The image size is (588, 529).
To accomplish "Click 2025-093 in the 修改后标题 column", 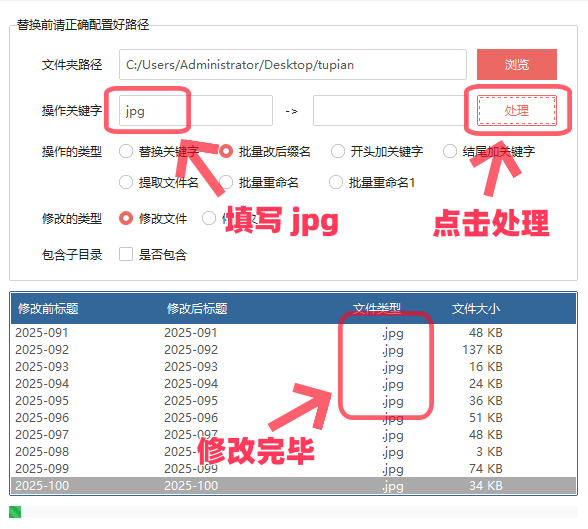I will coord(190,366).
